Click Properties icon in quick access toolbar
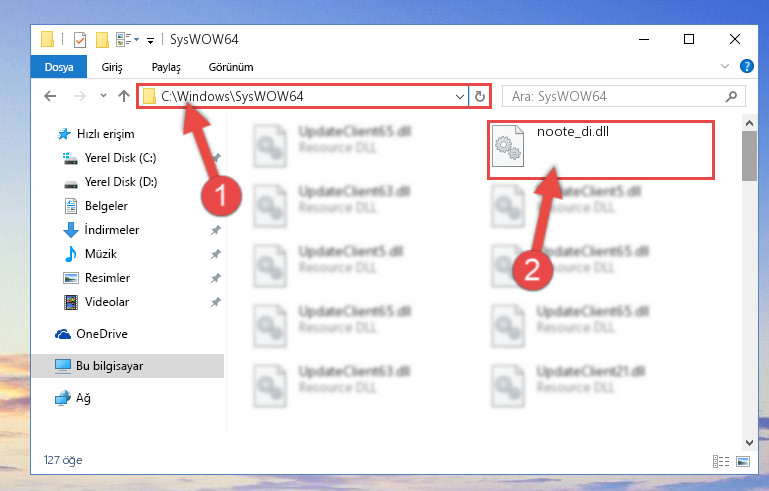 [79, 39]
